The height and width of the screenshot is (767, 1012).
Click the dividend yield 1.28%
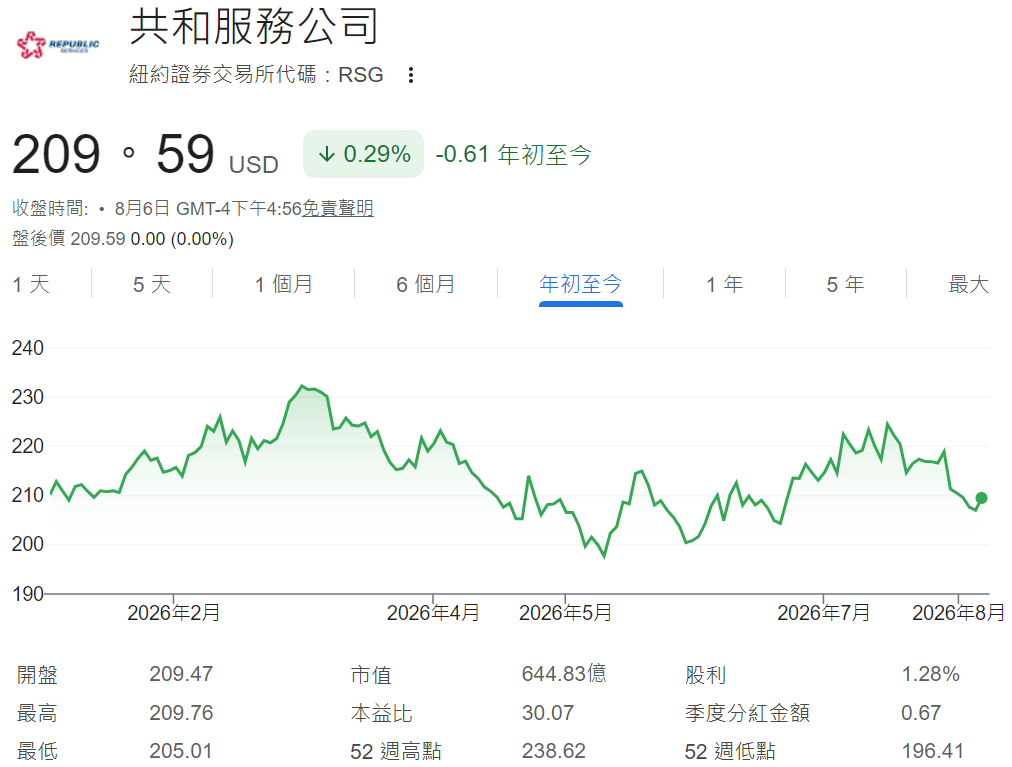coord(930,674)
